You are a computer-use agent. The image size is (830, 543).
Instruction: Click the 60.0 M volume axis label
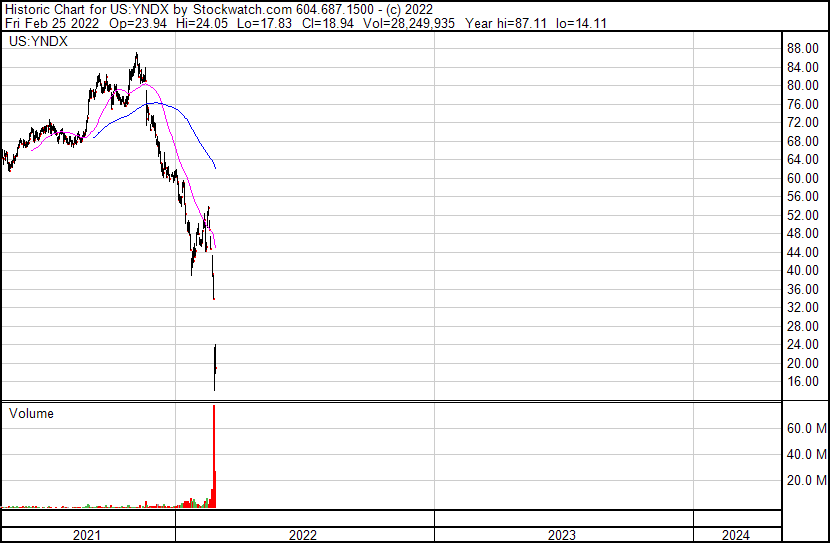tap(807, 428)
